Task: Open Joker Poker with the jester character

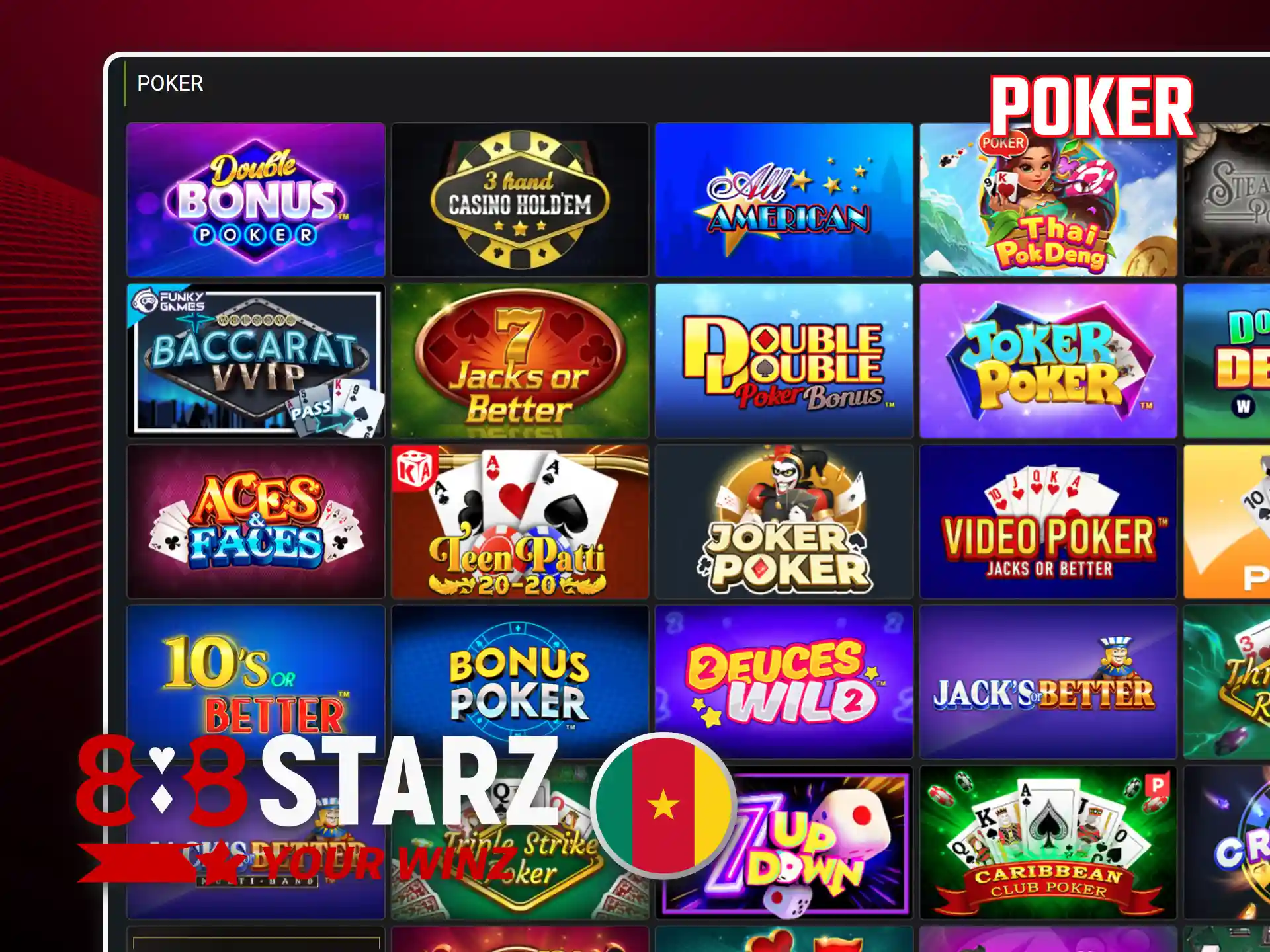Action: pyautogui.click(x=784, y=522)
